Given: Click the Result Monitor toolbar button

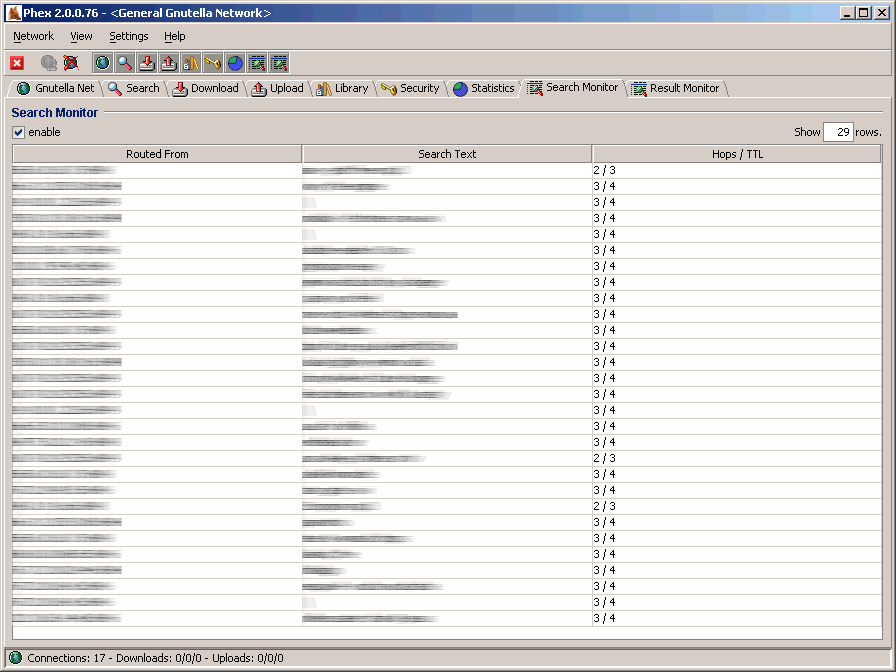Looking at the screenshot, I should tap(279, 63).
